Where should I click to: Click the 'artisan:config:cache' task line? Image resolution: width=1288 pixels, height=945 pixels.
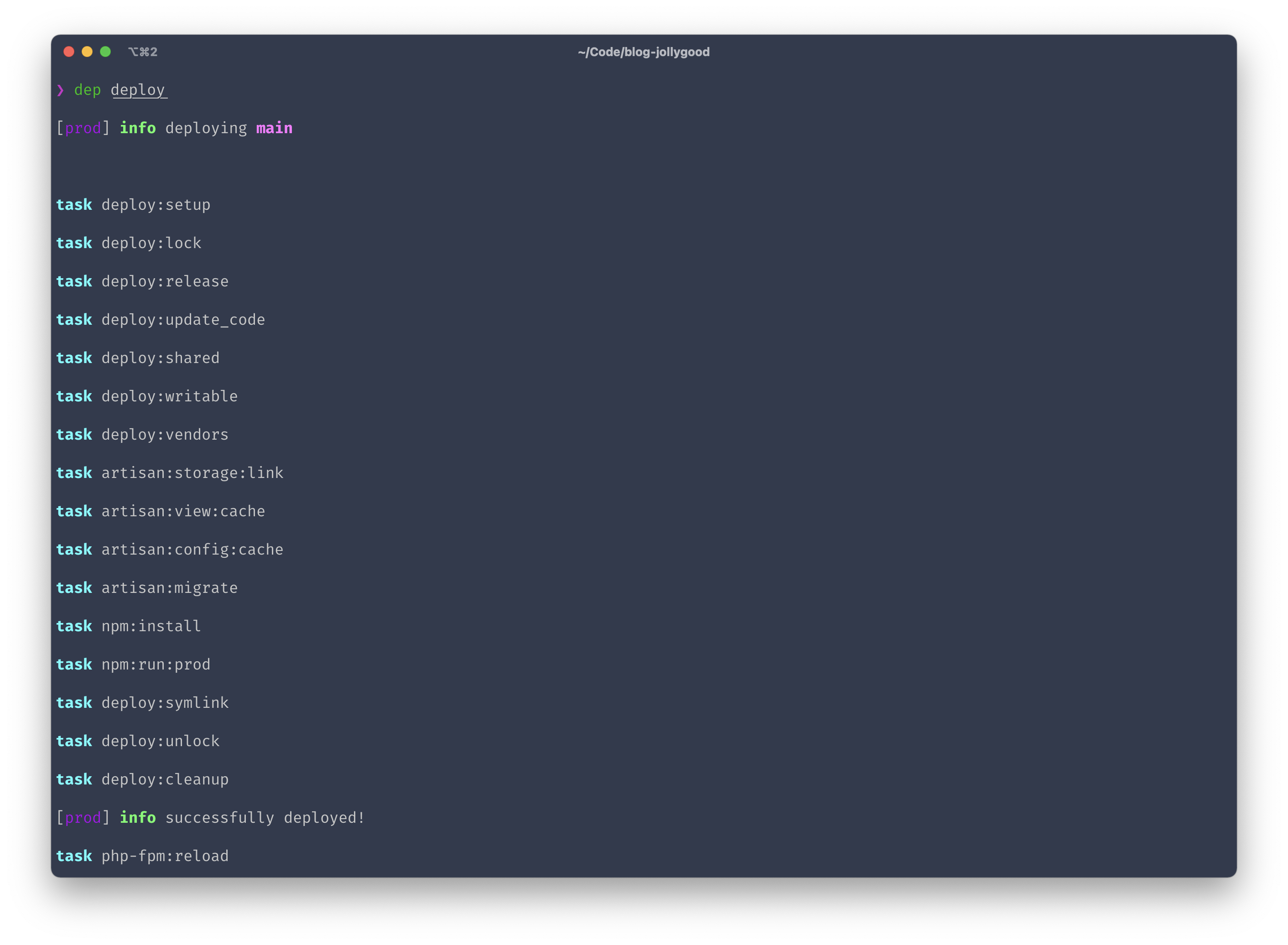(170, 550)
